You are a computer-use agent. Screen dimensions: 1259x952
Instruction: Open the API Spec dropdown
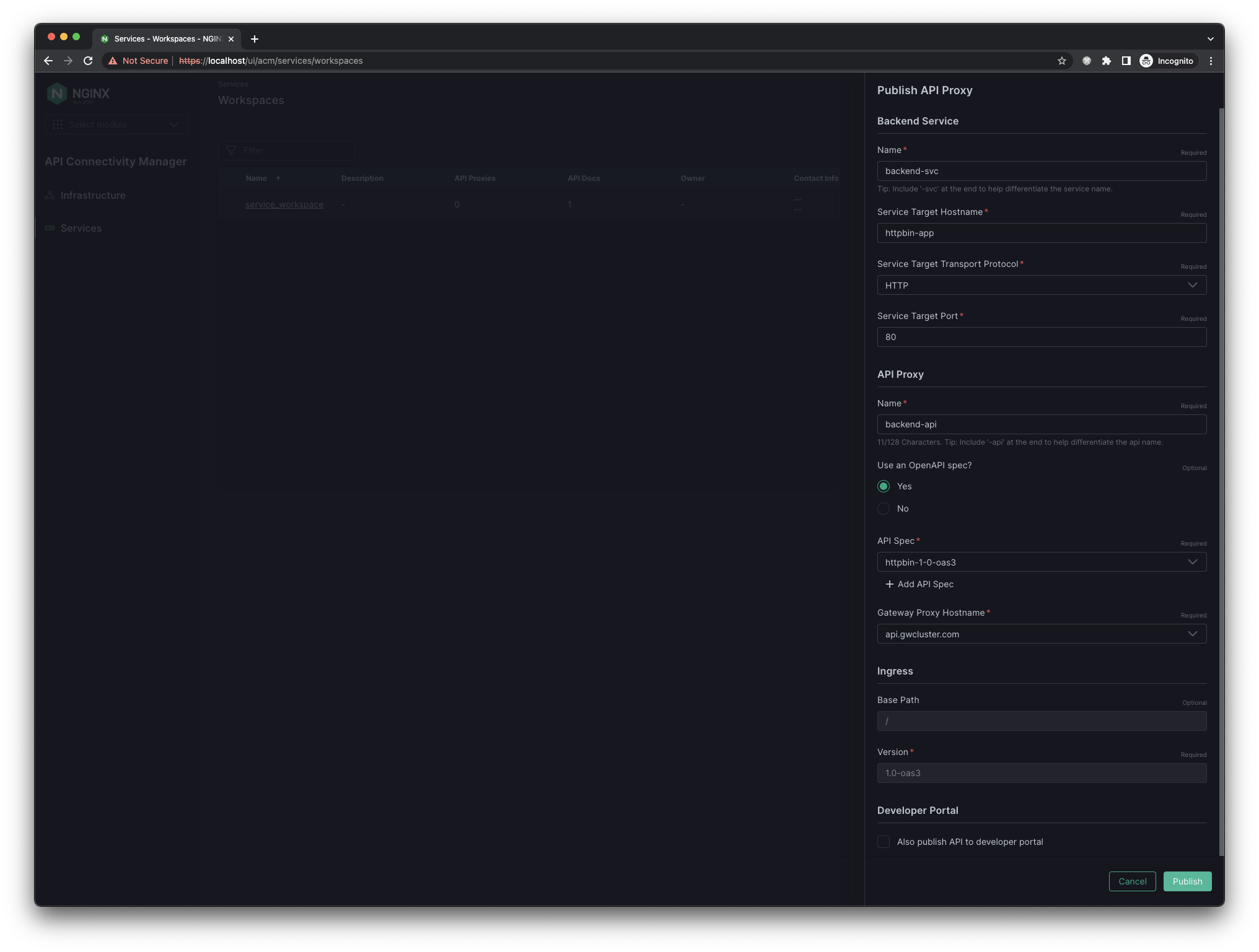[x=1042, y=562]
